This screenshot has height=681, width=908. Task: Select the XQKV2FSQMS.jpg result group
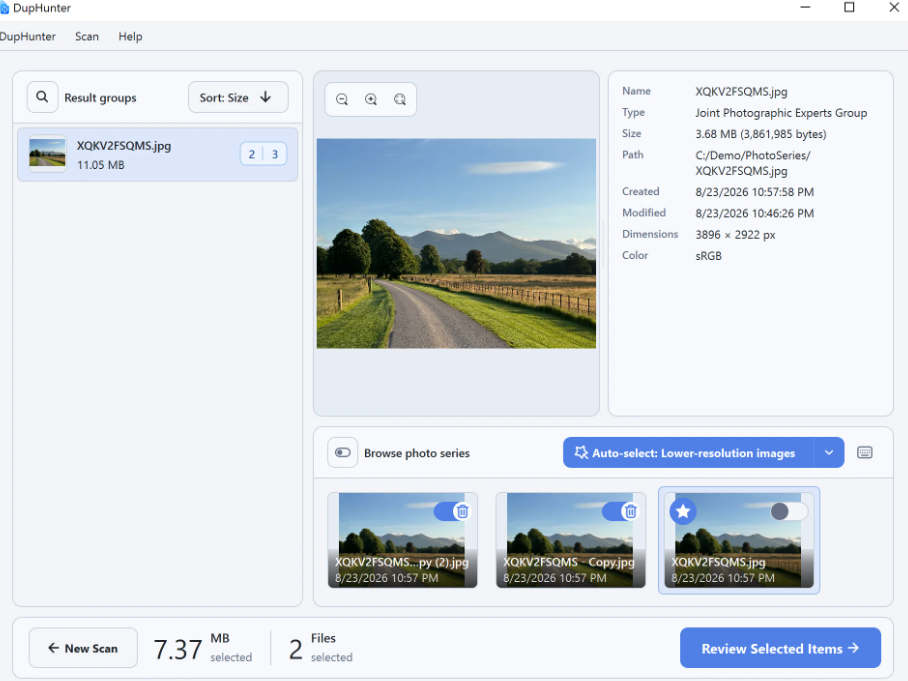click(158, 155)
